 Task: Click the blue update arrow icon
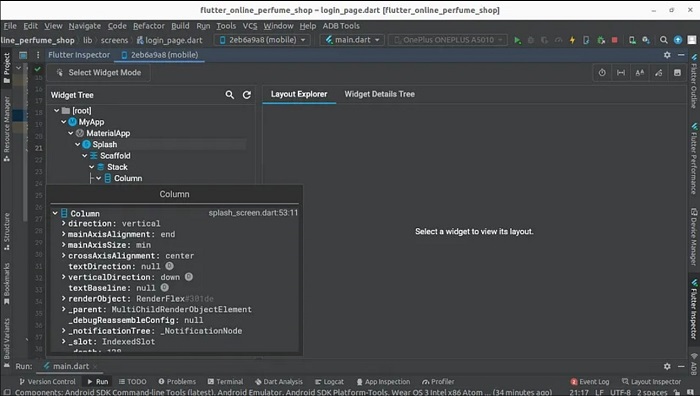point(678,40)
